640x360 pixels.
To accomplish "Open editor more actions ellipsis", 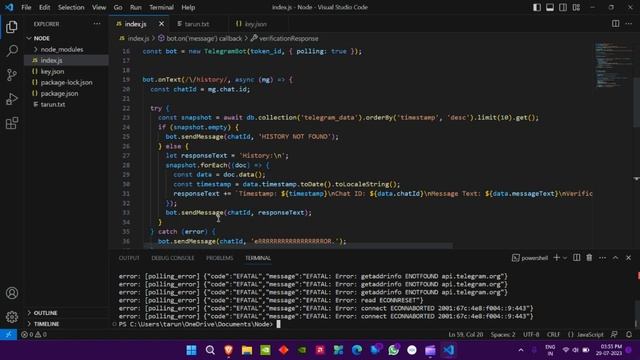I will (x=629, y=24).
